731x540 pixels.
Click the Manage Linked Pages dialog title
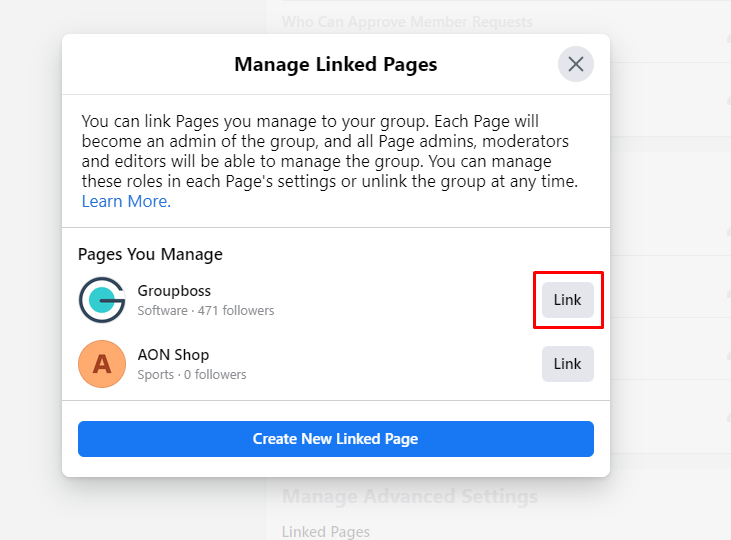click(x=335, y=65)
